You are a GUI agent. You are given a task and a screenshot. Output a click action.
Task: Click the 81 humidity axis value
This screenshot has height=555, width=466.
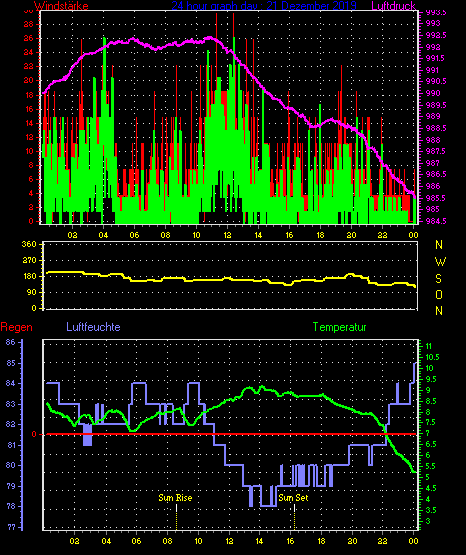(11, 445)
